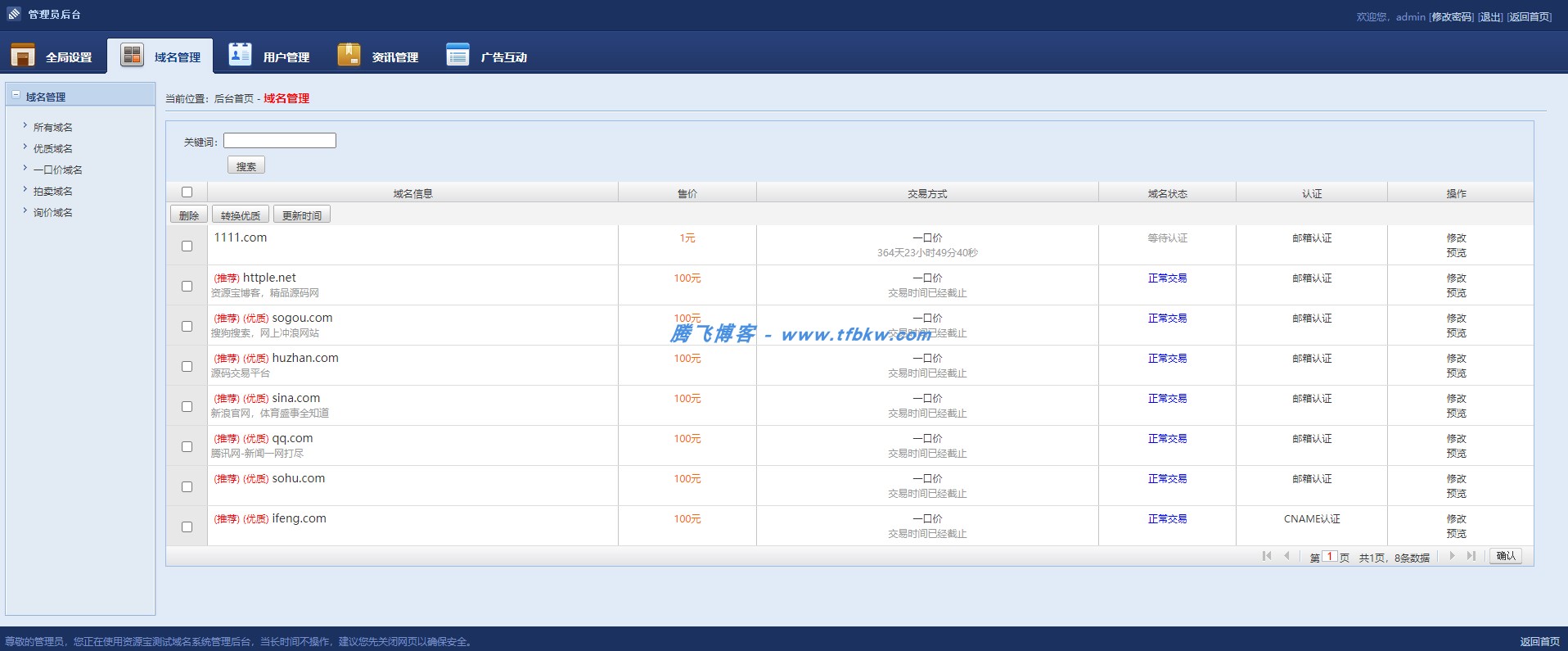Select the 域名管理 navigation icon
The width and height of the screenshot is (1568, 651).
pyautogui.click(x=132, y=56)
